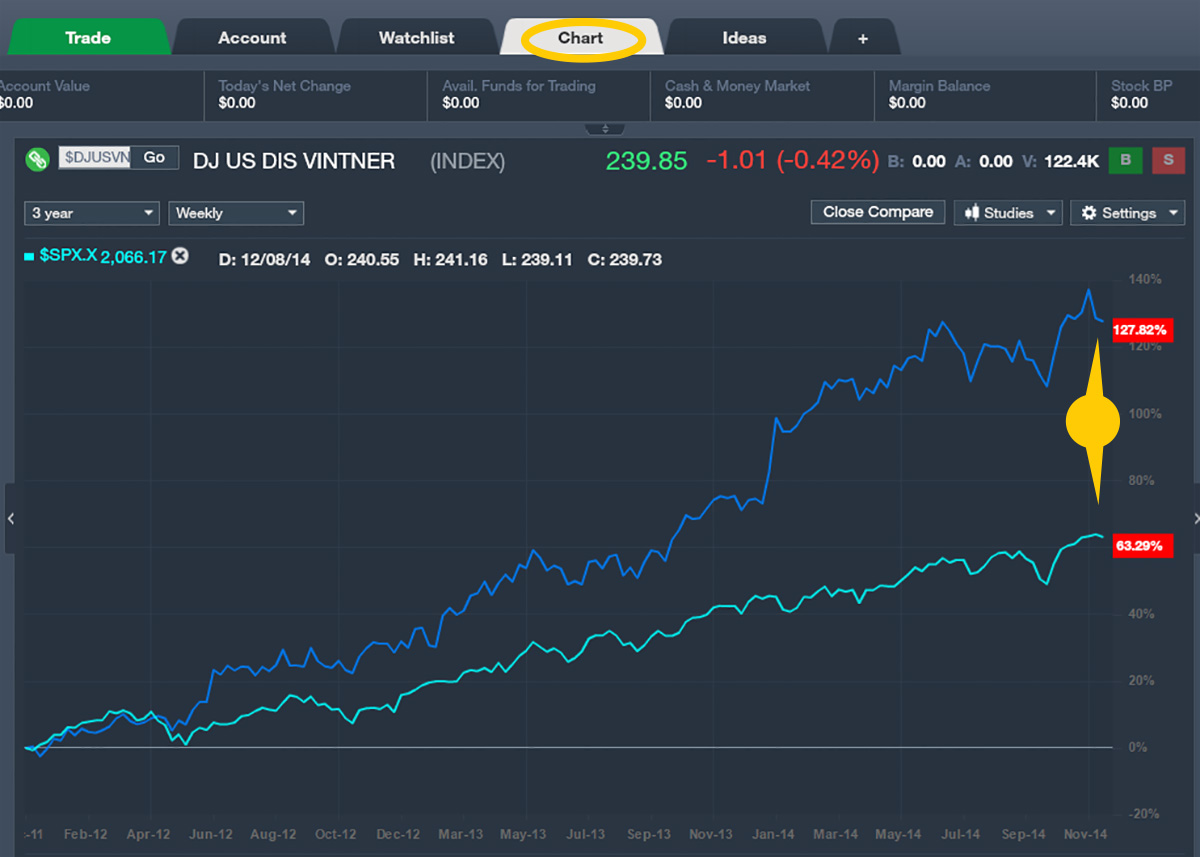Click the gear icon beside Settings
This screenshot has width=1200, height=857.
click(1089, 213)
